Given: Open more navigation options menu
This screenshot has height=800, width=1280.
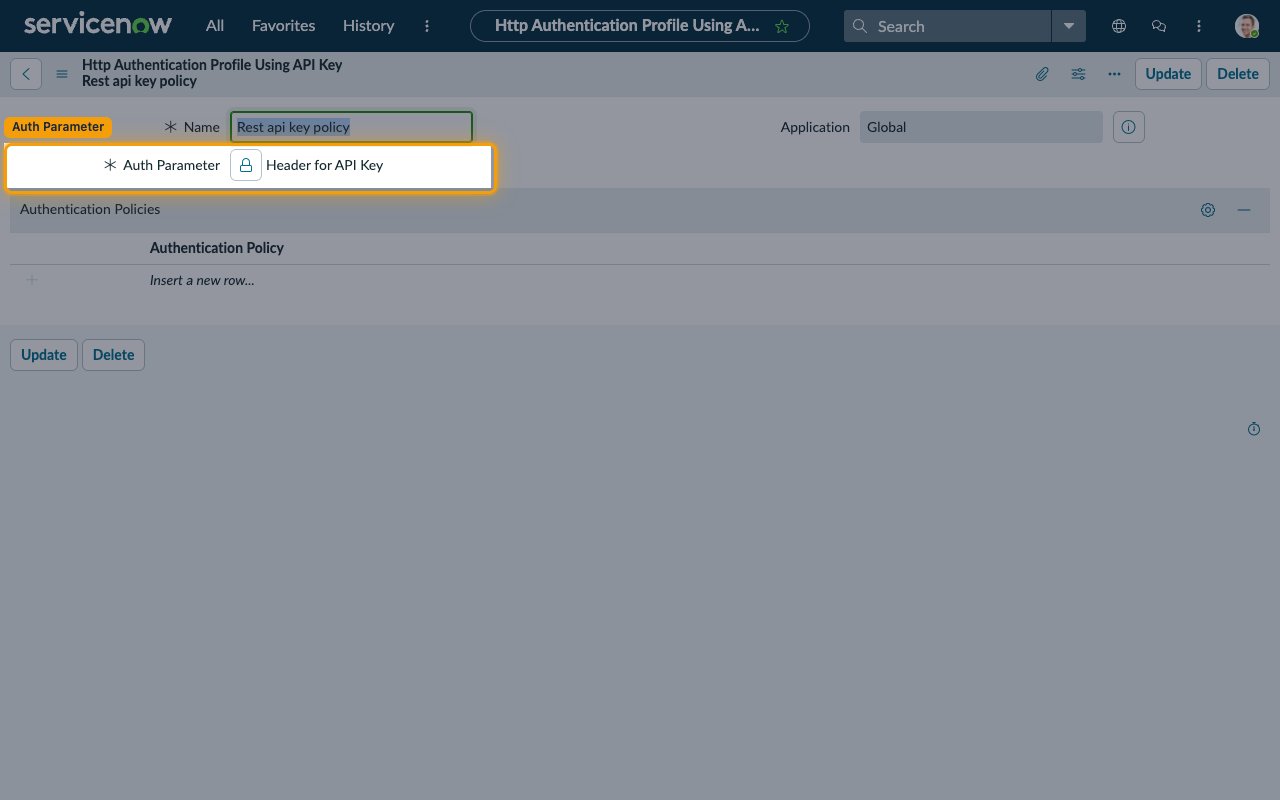Looking at the screenshot, I should [427, 26].
